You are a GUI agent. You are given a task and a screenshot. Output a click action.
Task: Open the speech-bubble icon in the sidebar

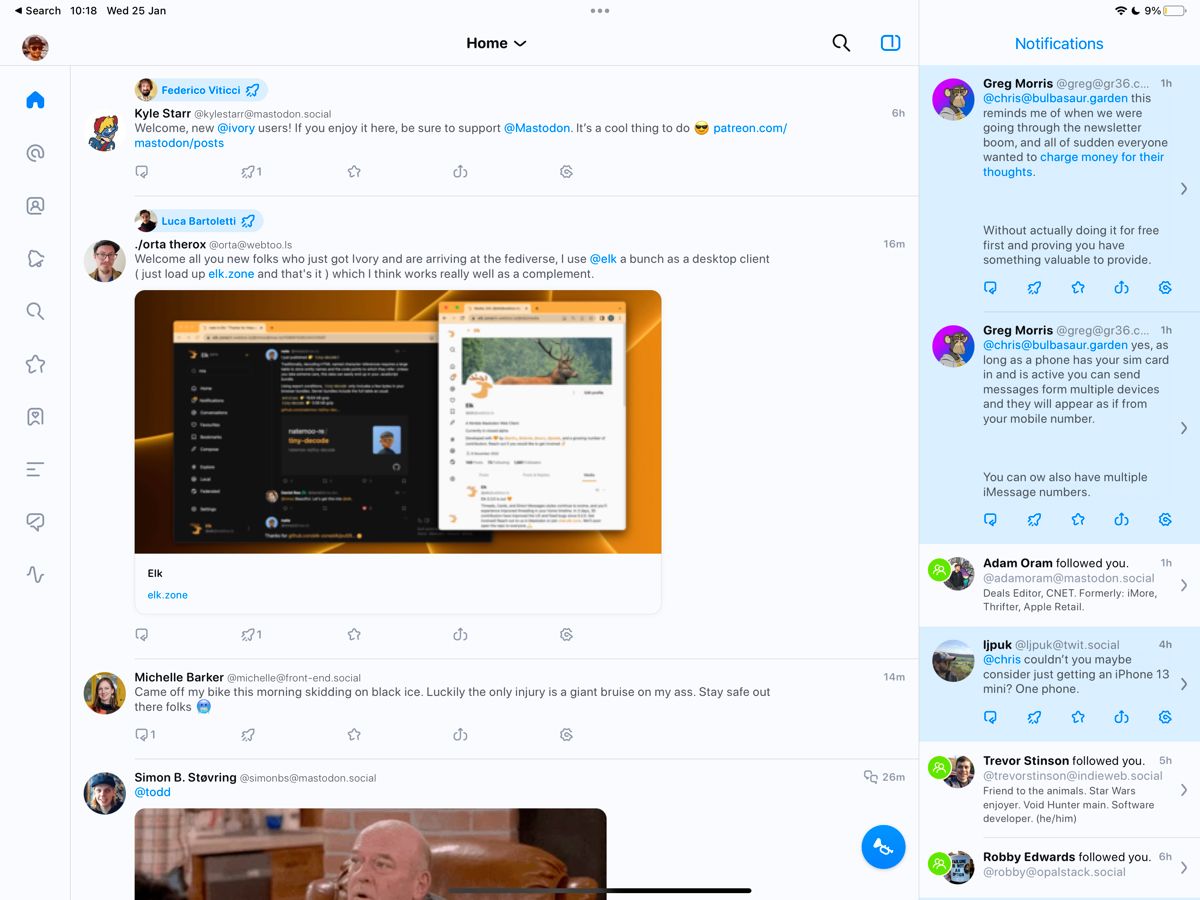tap(35, 522)
